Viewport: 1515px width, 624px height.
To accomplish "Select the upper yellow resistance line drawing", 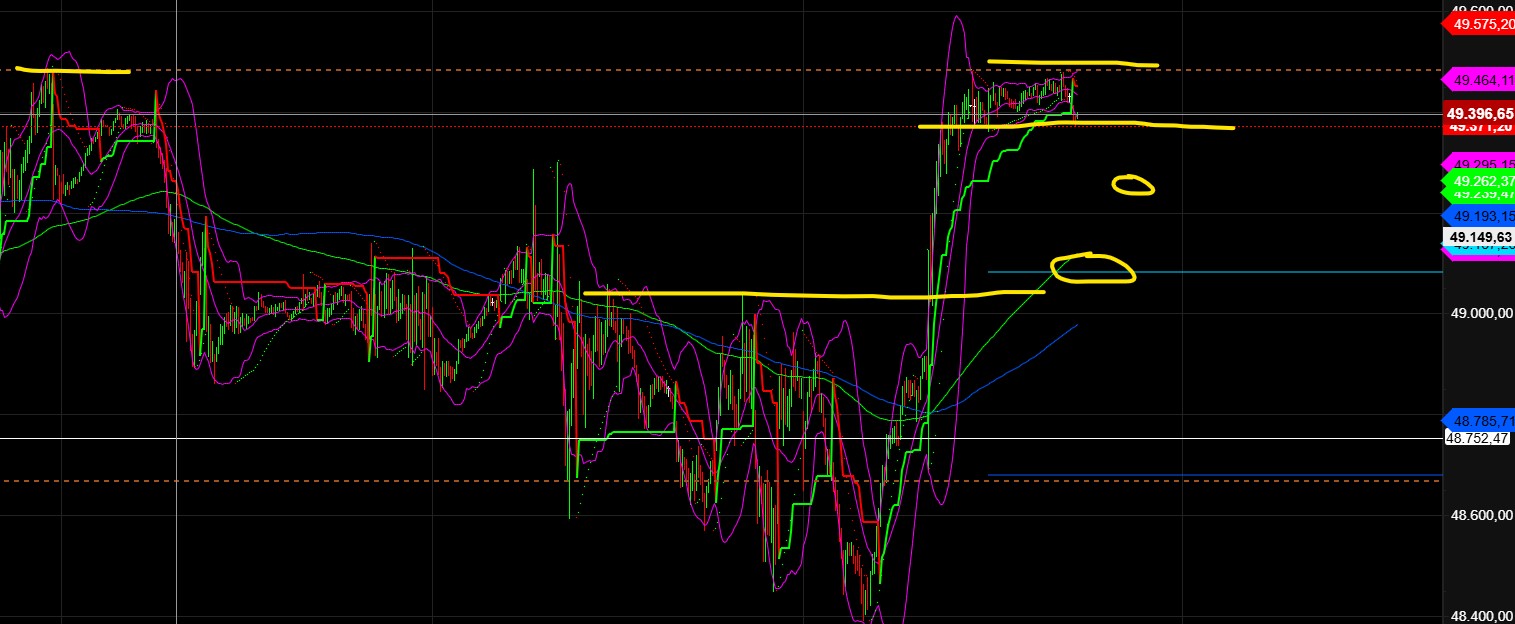I will tap(1070, 62).
